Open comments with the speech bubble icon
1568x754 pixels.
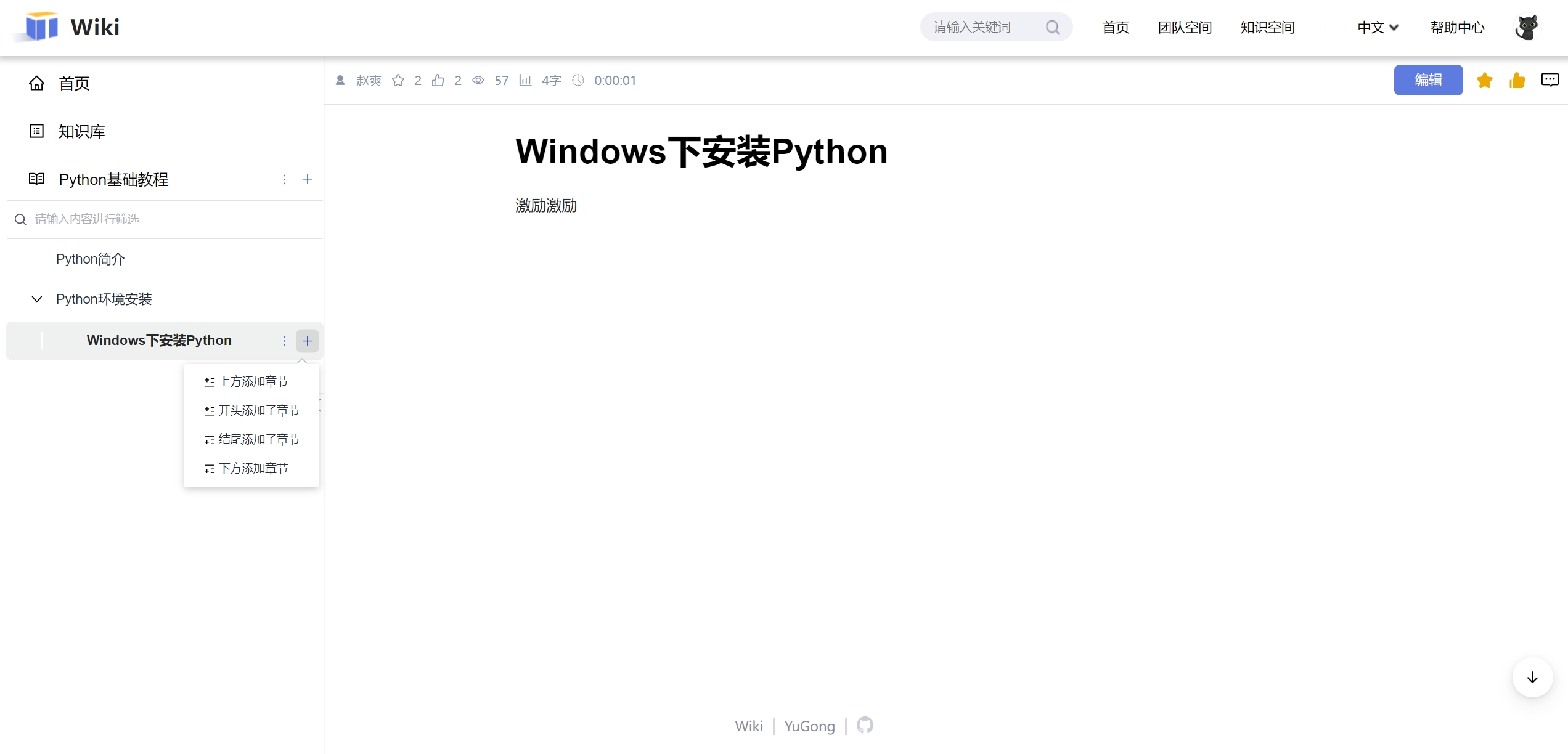coord(1550,79)
